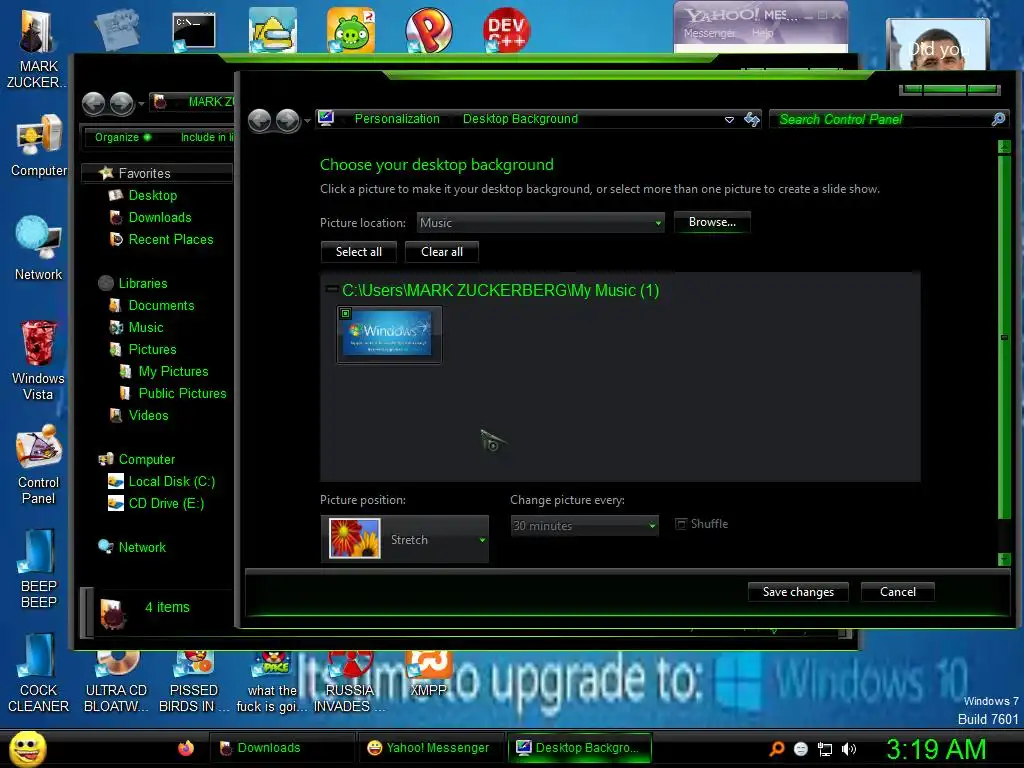Viewport: 1024px width, 768px height.
Task: Click the Search Control Panel field
Action: pyautogui.click(x=882, y=120)
